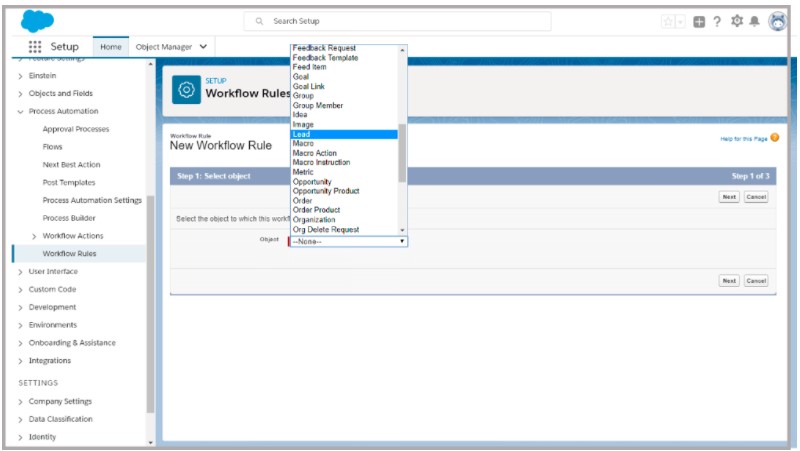Open the help question mark icon

[717, 21]
